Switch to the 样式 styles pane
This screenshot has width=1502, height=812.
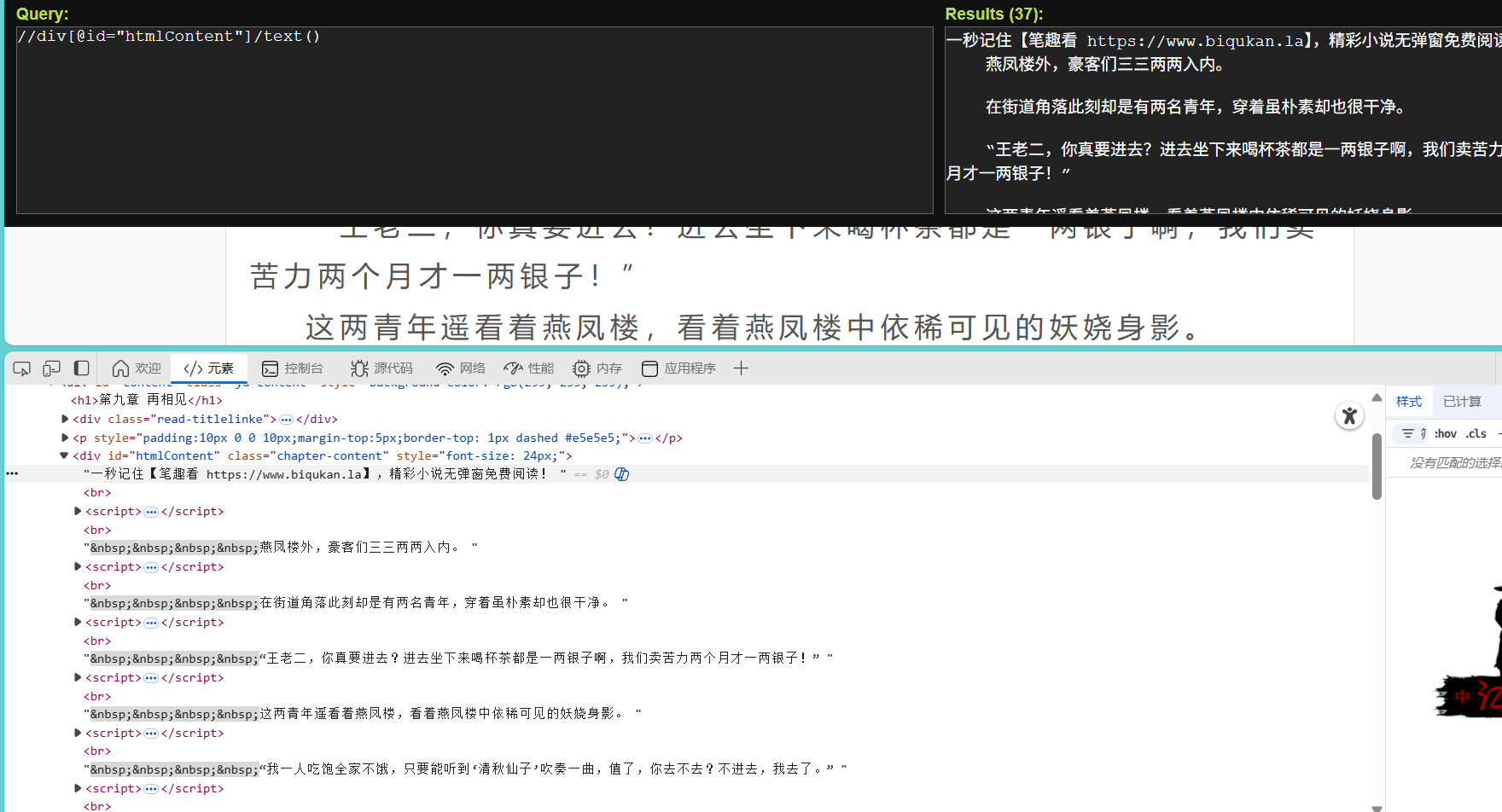pyautogui.click(x=1409, y=402)
